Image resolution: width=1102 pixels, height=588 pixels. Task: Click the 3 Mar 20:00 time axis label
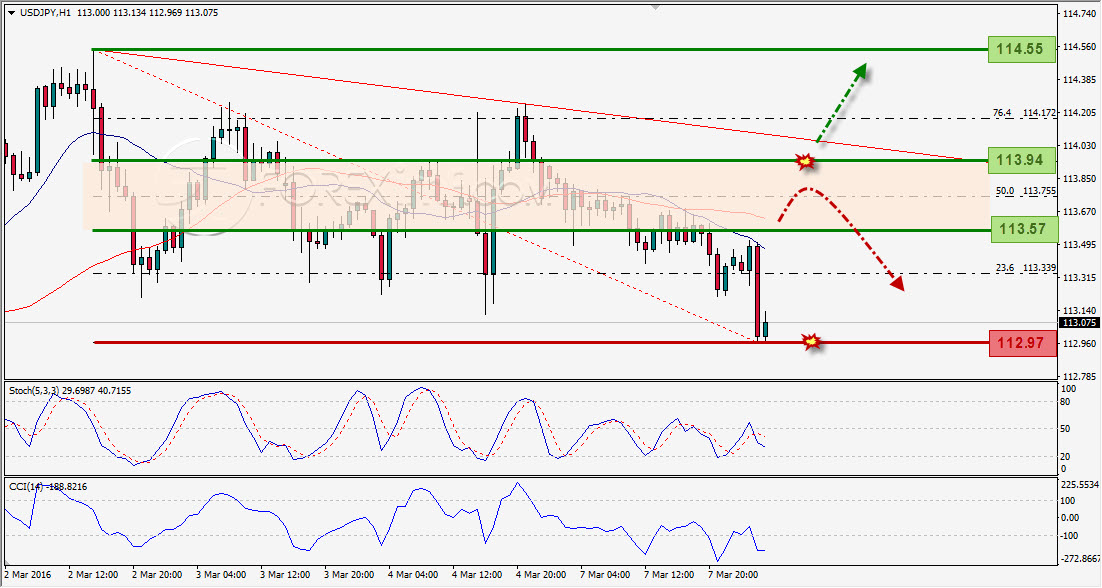tap(349, 575)
